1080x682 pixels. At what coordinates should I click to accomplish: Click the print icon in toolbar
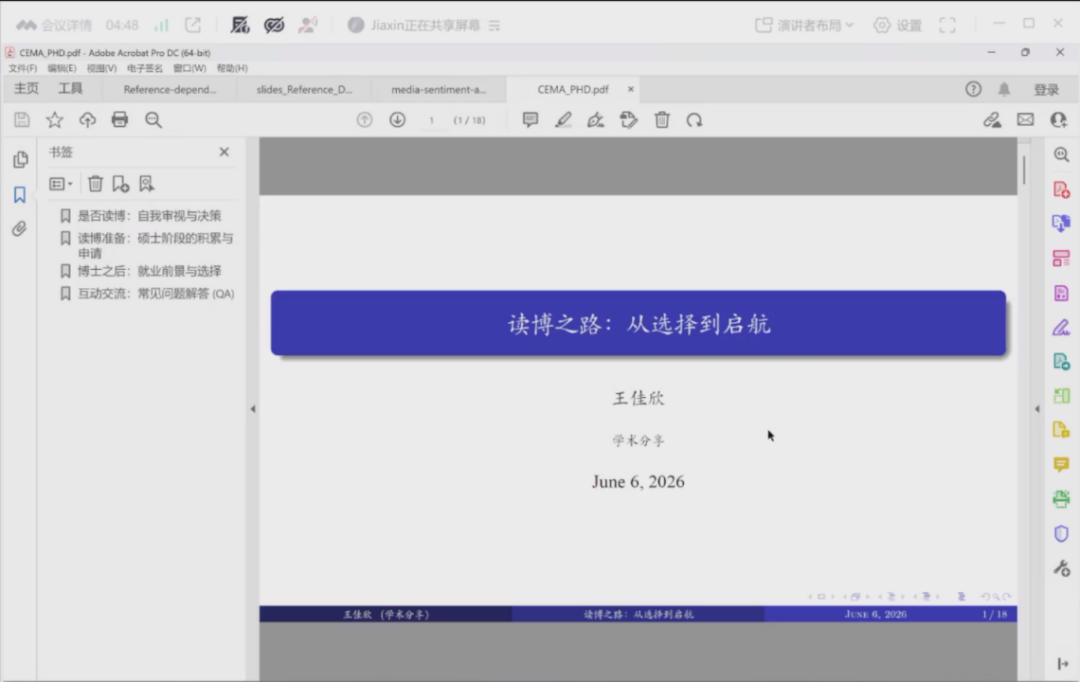tap(120, 120)
